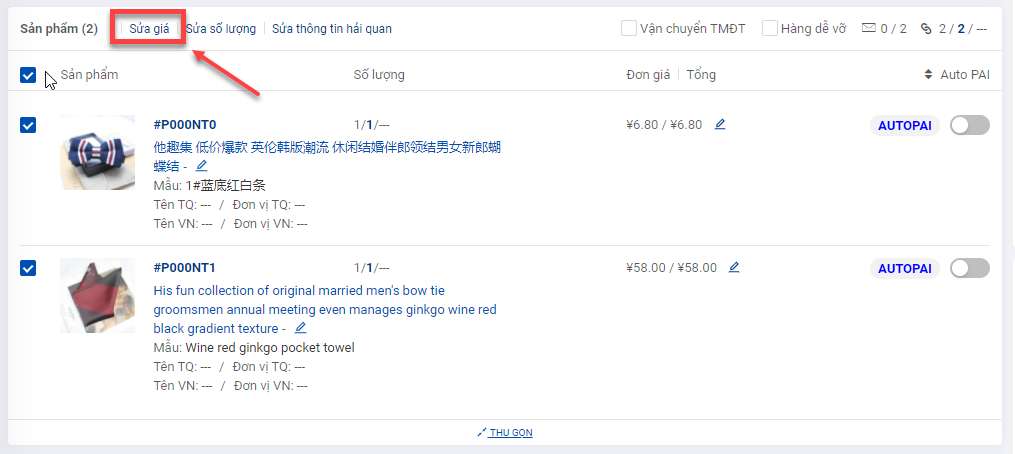The image size is (1015, 454).
Task: Click the envelope icon showing 0 / 2
Action: click(868, 29)
